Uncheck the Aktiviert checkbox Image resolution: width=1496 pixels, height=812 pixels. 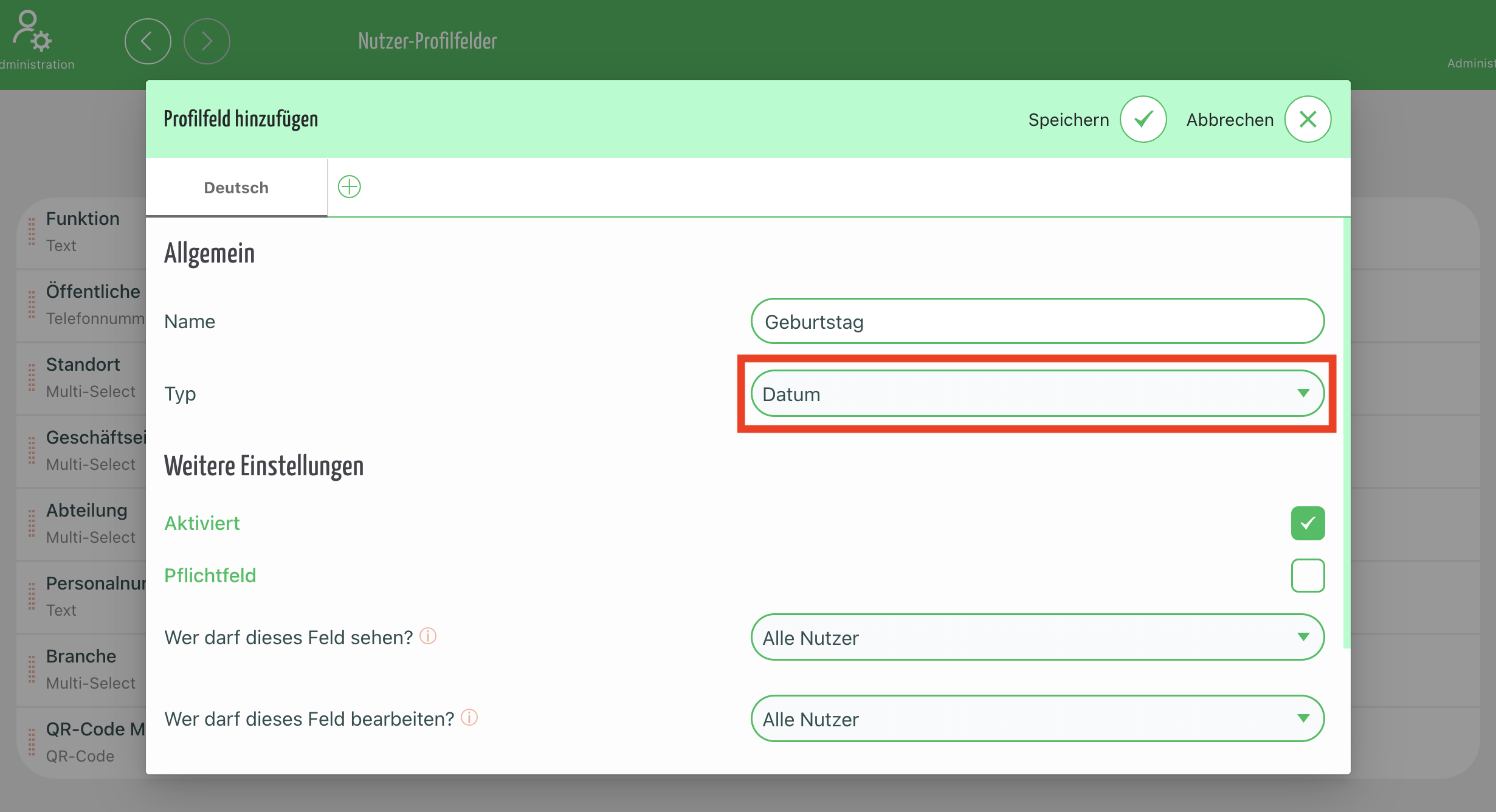pos(1308,523)
